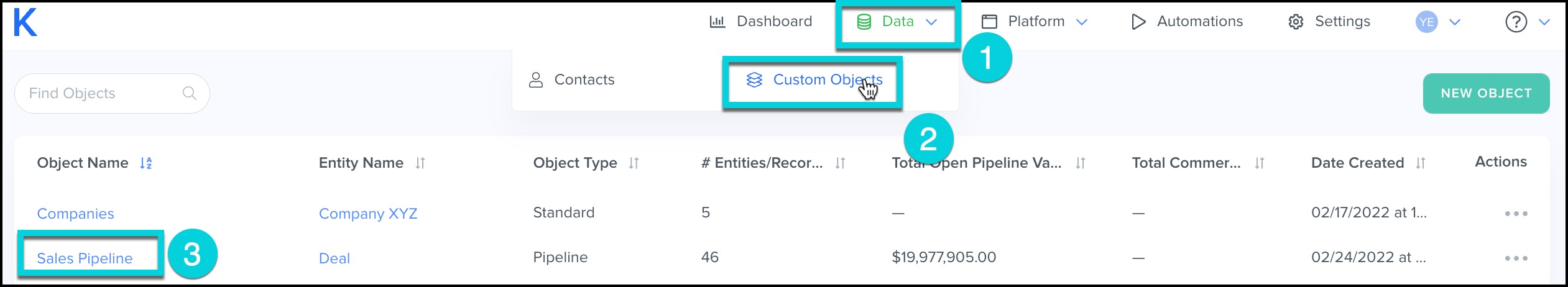Screen dimensions: 1568x287
Task: Click the NEW OBJECT button
Action: (1486, 93)
